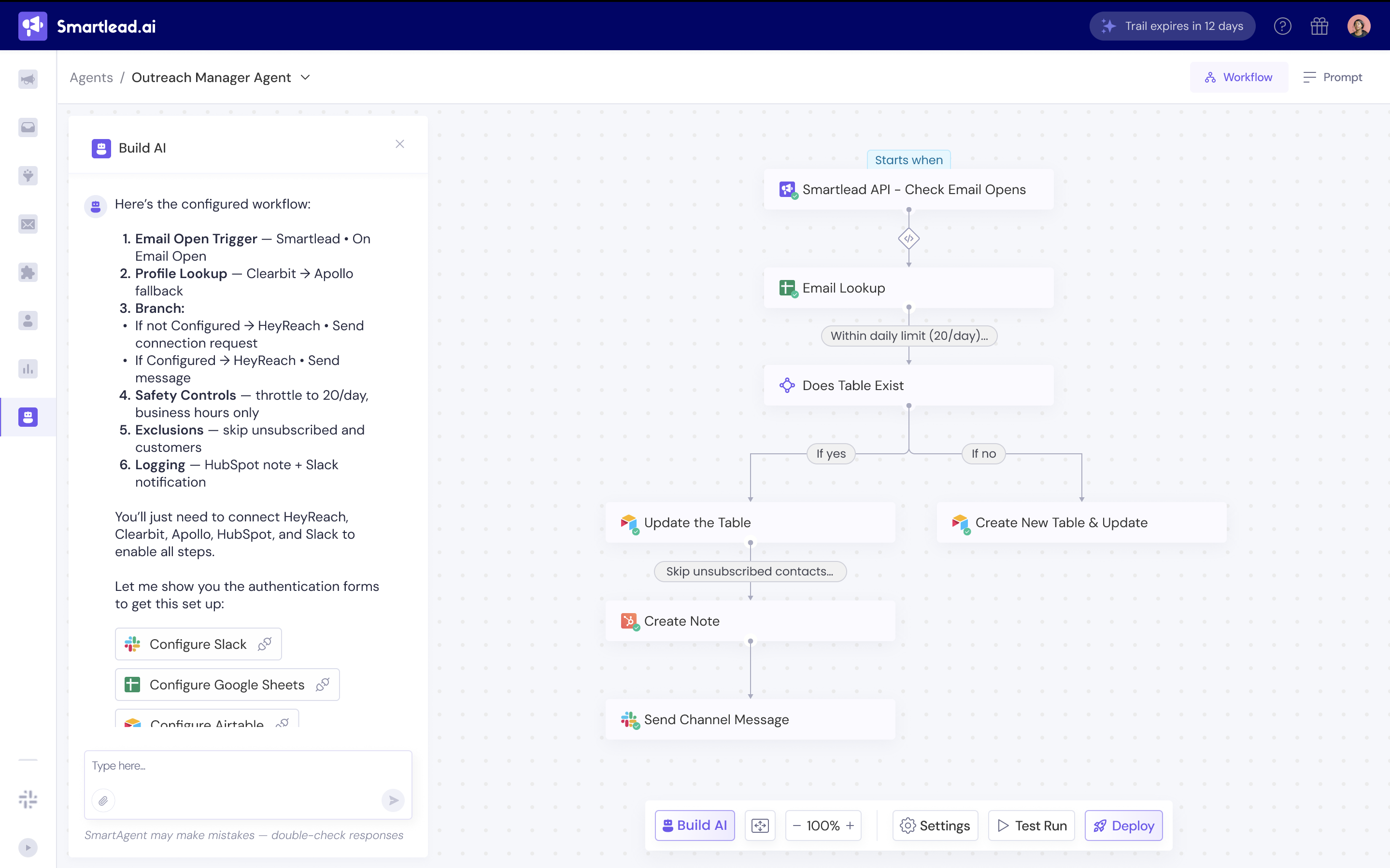
Task: Select the Create Note node
Action: click(x=751, y=621)
